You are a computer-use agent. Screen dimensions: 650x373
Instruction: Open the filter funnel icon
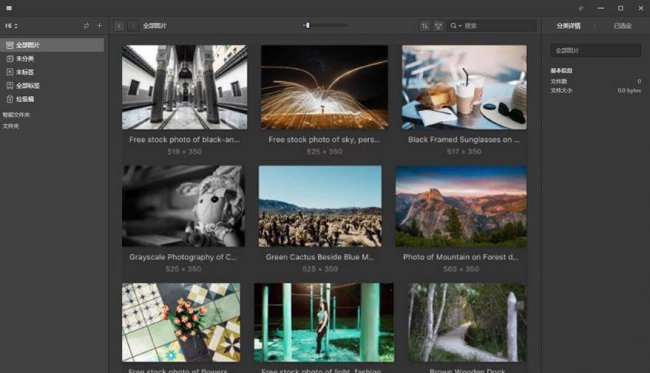[438, 26]
